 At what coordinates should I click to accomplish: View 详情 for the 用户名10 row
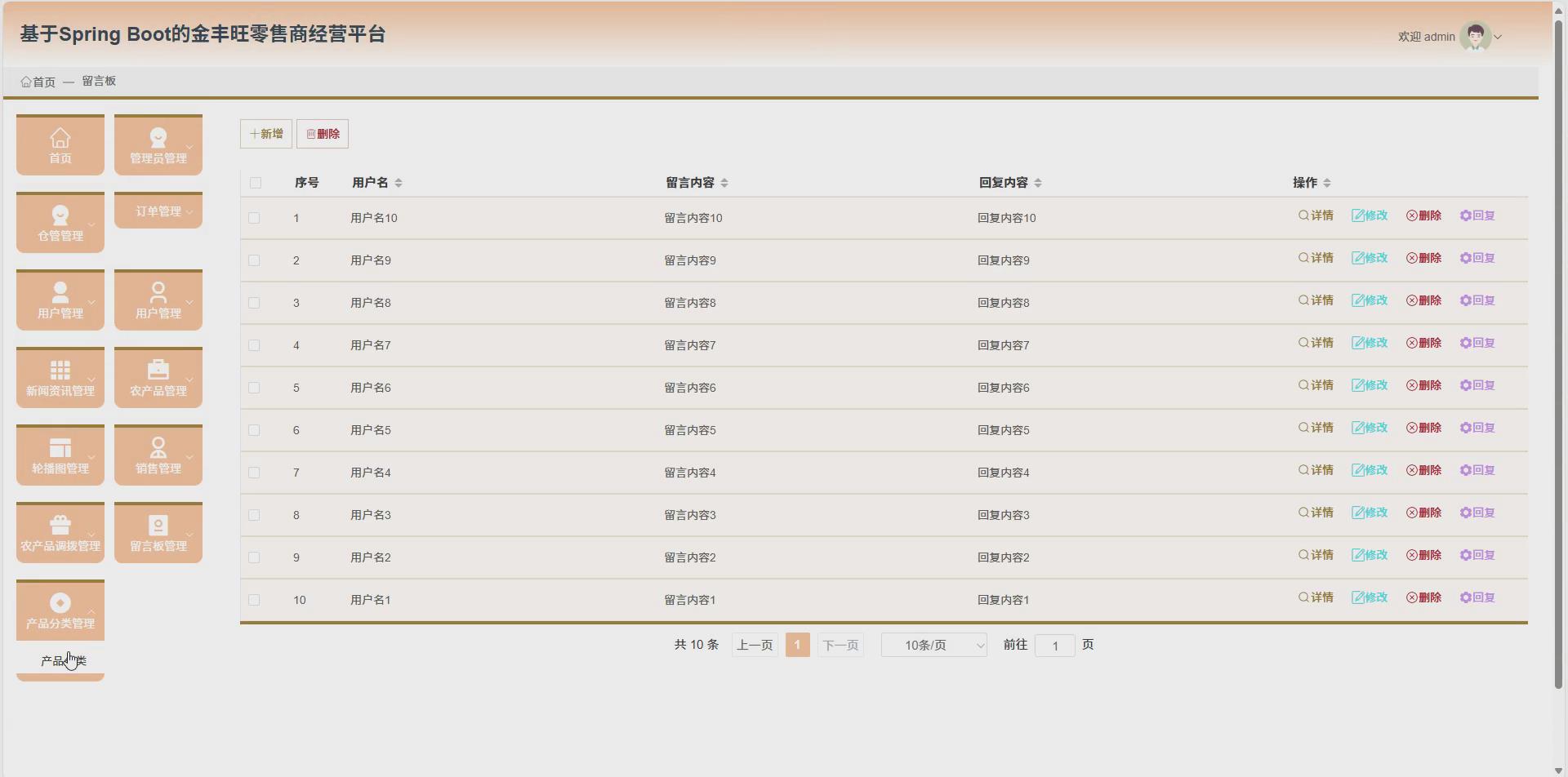[x=1316, y=215]
